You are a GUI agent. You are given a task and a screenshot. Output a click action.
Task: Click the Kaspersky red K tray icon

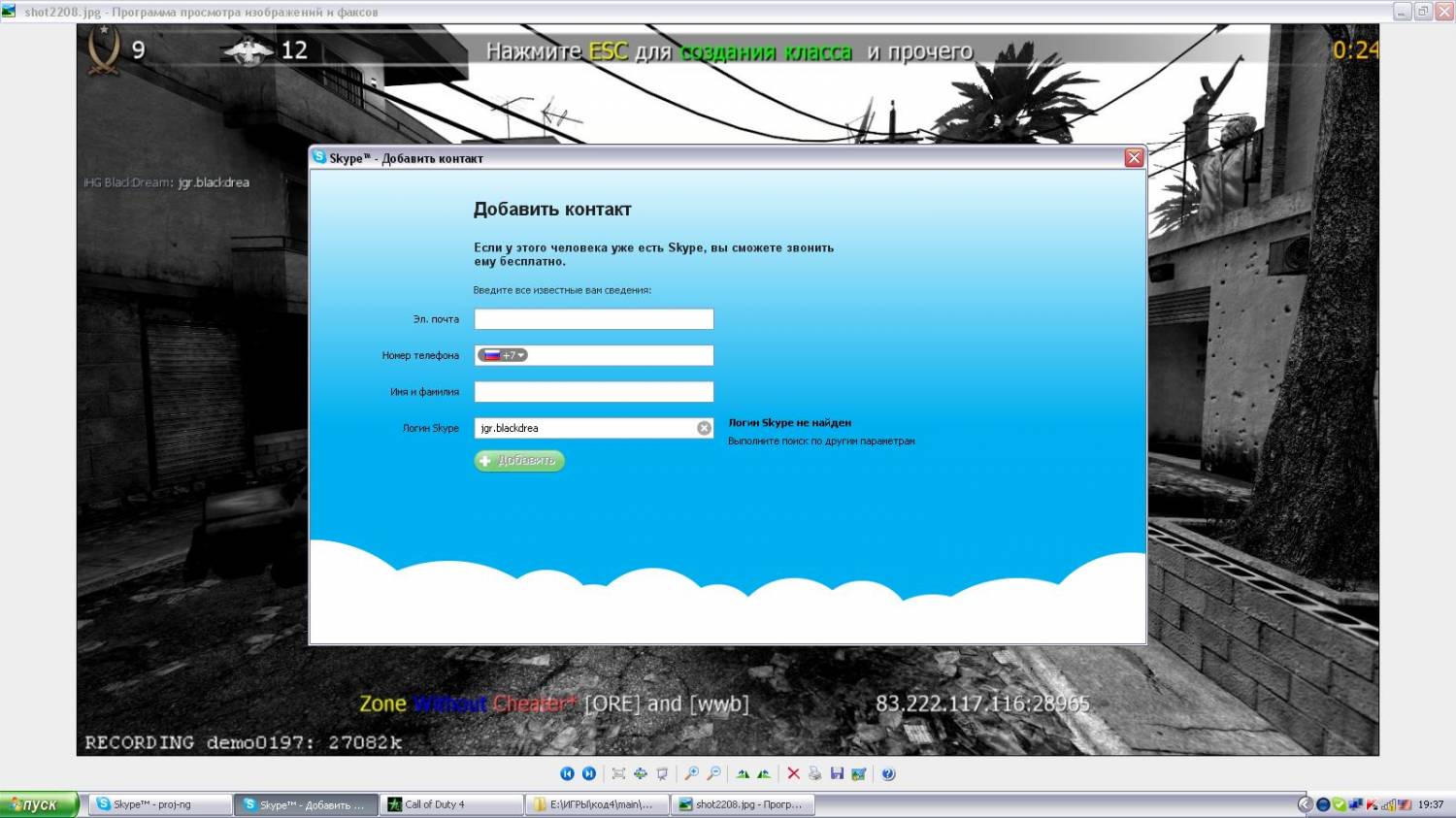coord(1373,804)
